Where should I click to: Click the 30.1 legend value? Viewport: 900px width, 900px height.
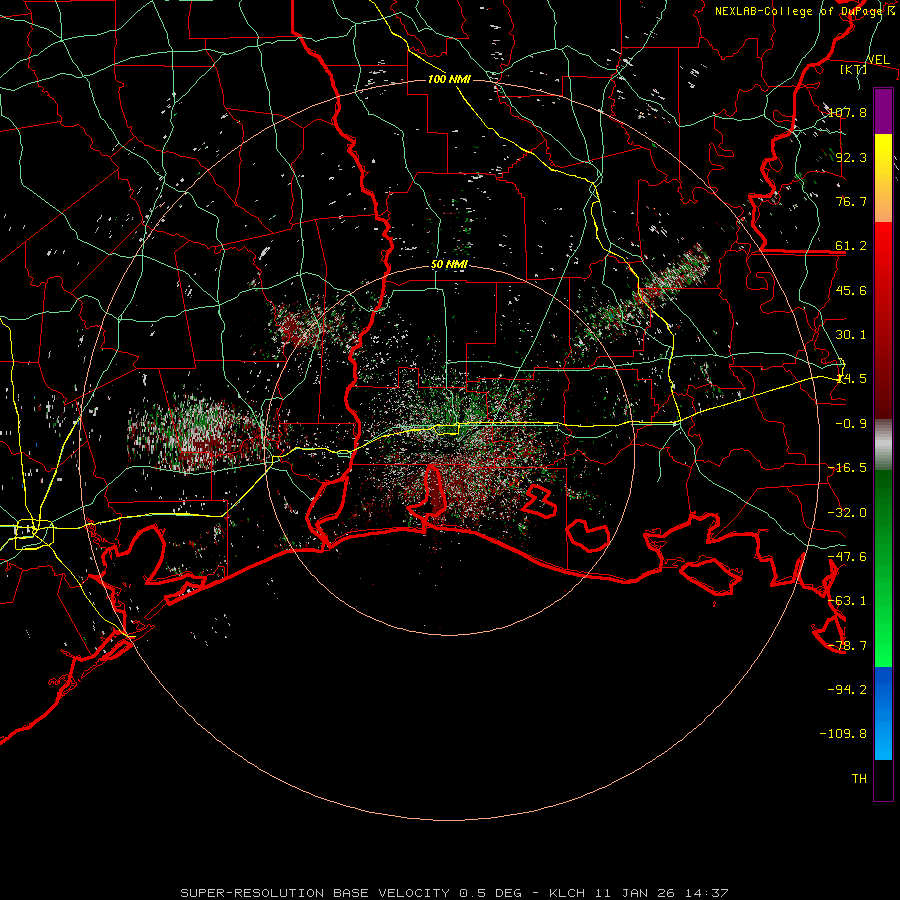click(851, 335)
